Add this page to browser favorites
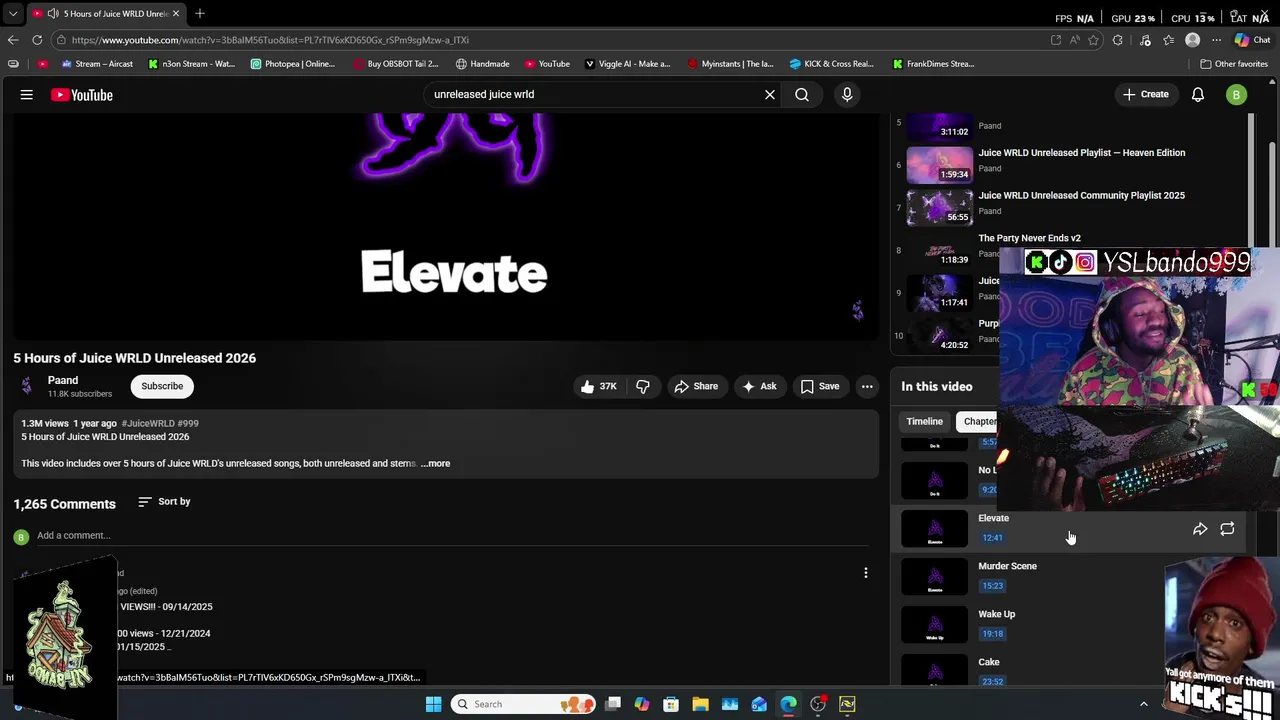This screenshot has width=1280, height=720. click(x=1093, y=40)
